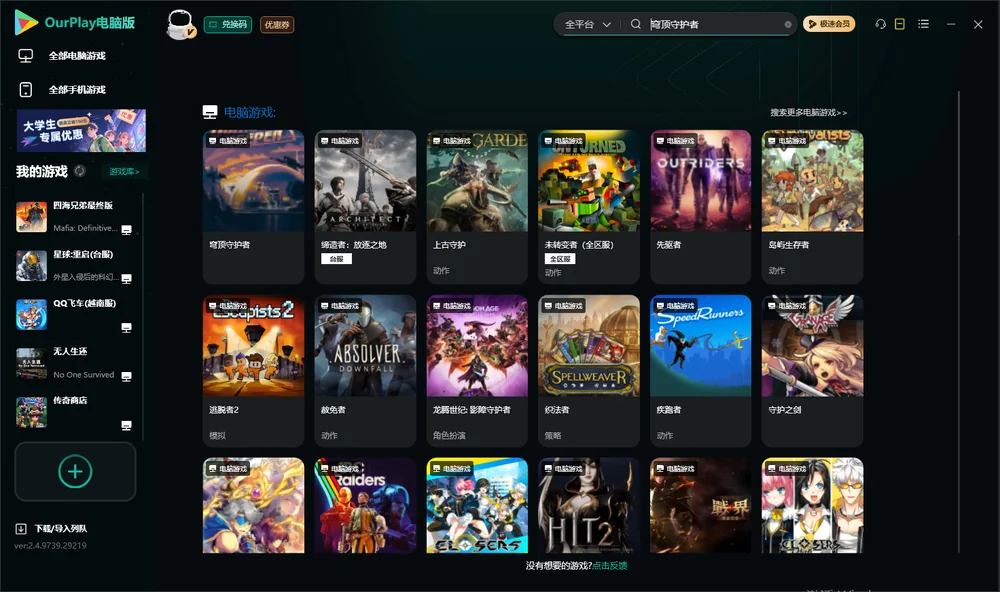Click 搜索更多电脑游戏>> link

pyautogui.click(x=808, y=112)
